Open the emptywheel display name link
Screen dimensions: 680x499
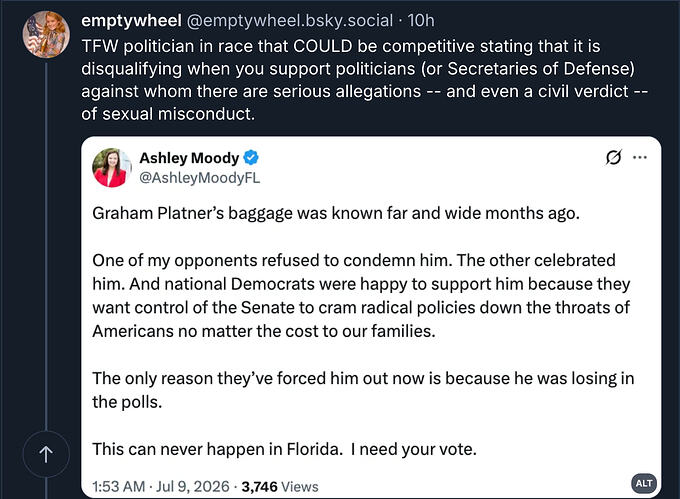coord(131,20)
